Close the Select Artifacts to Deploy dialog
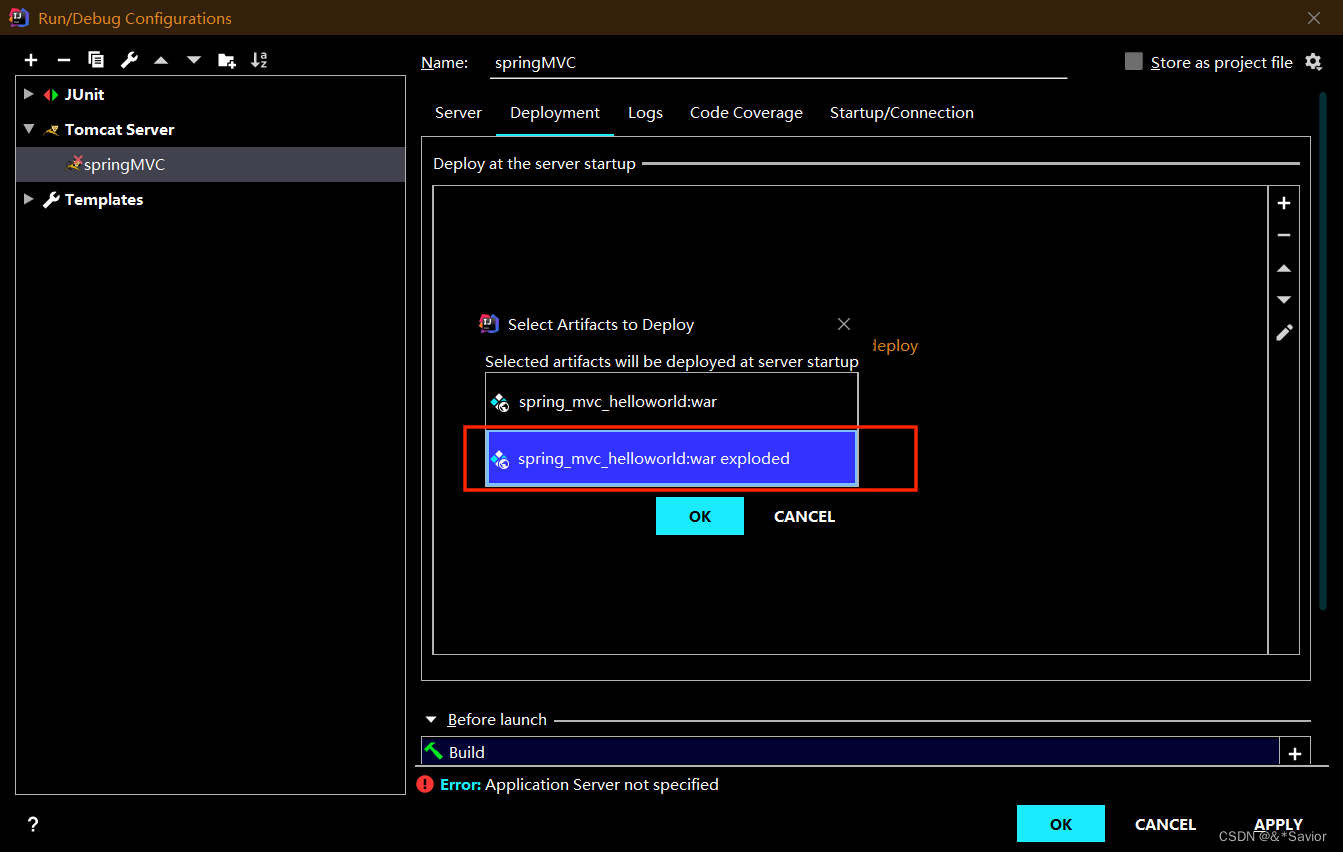This screenshot has height=852, width=1343. pyautogui.click(x=844, y=324)
